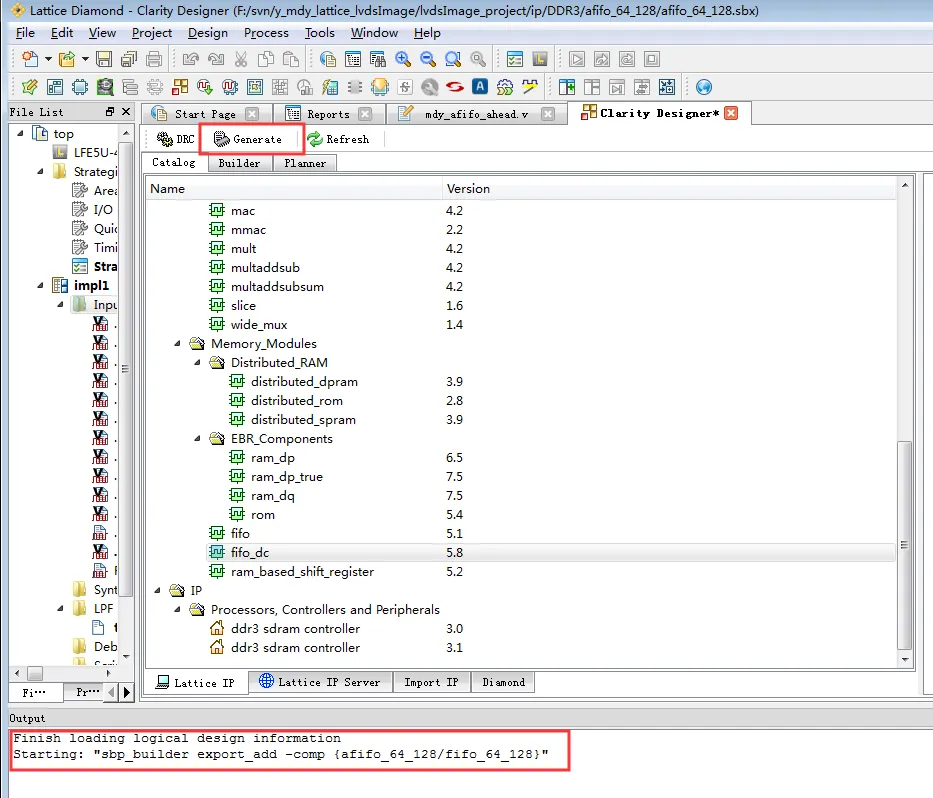Image resolution: width=933 pixels, height=798 pixels.
Task: Close the Reports tab
Action: 365,114
